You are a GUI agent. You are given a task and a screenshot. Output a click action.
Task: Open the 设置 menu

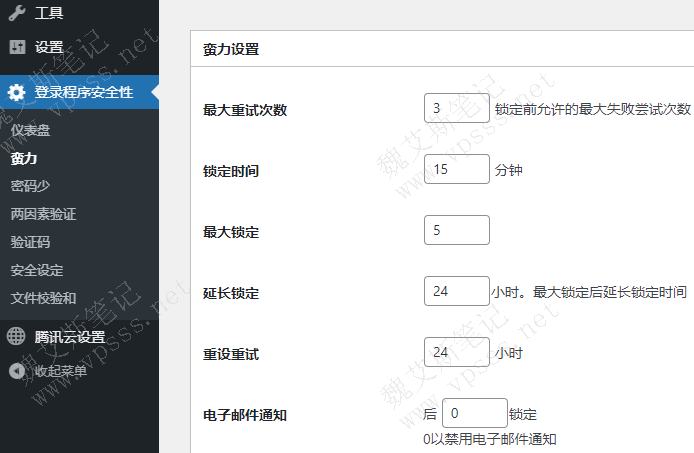(48, 47)
